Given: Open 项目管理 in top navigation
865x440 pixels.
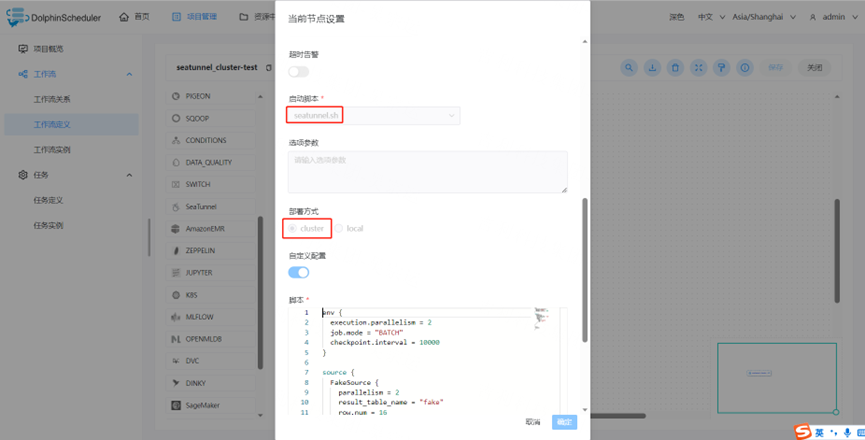Looking at the screenshot, I should point(194,17).
